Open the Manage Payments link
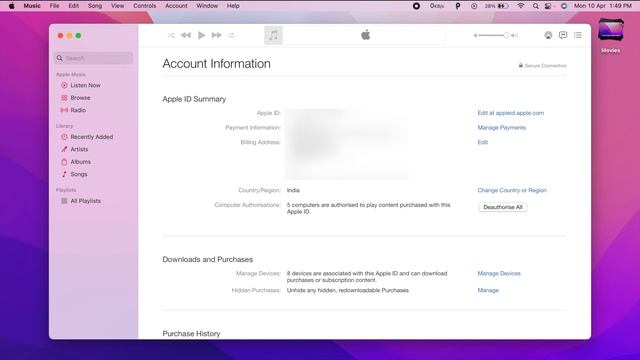 pyautogui.click(x=502, y=128)
